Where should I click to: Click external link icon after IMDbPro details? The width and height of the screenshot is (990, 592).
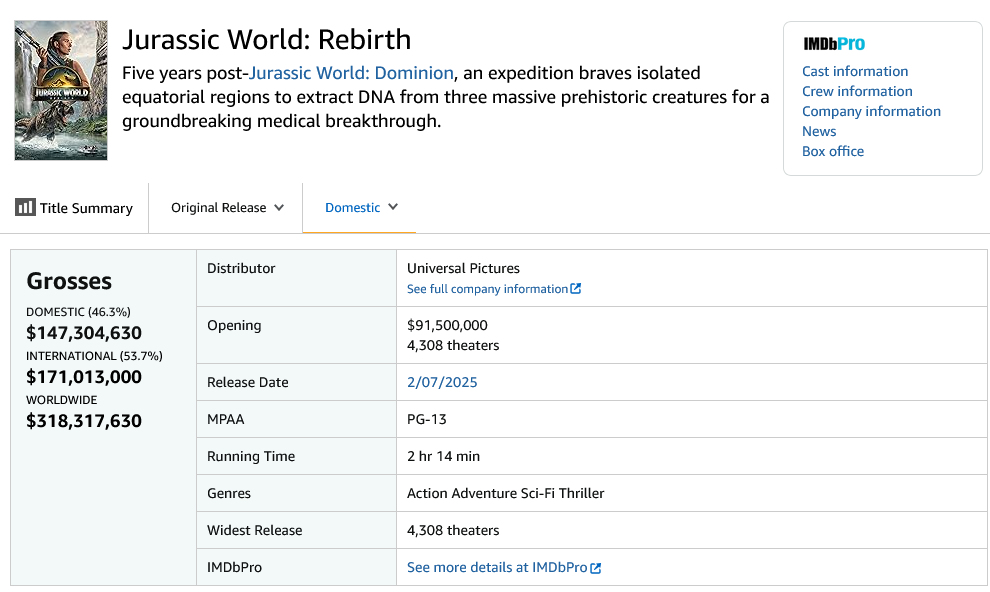pyautogui.click(x=595, y=568)
